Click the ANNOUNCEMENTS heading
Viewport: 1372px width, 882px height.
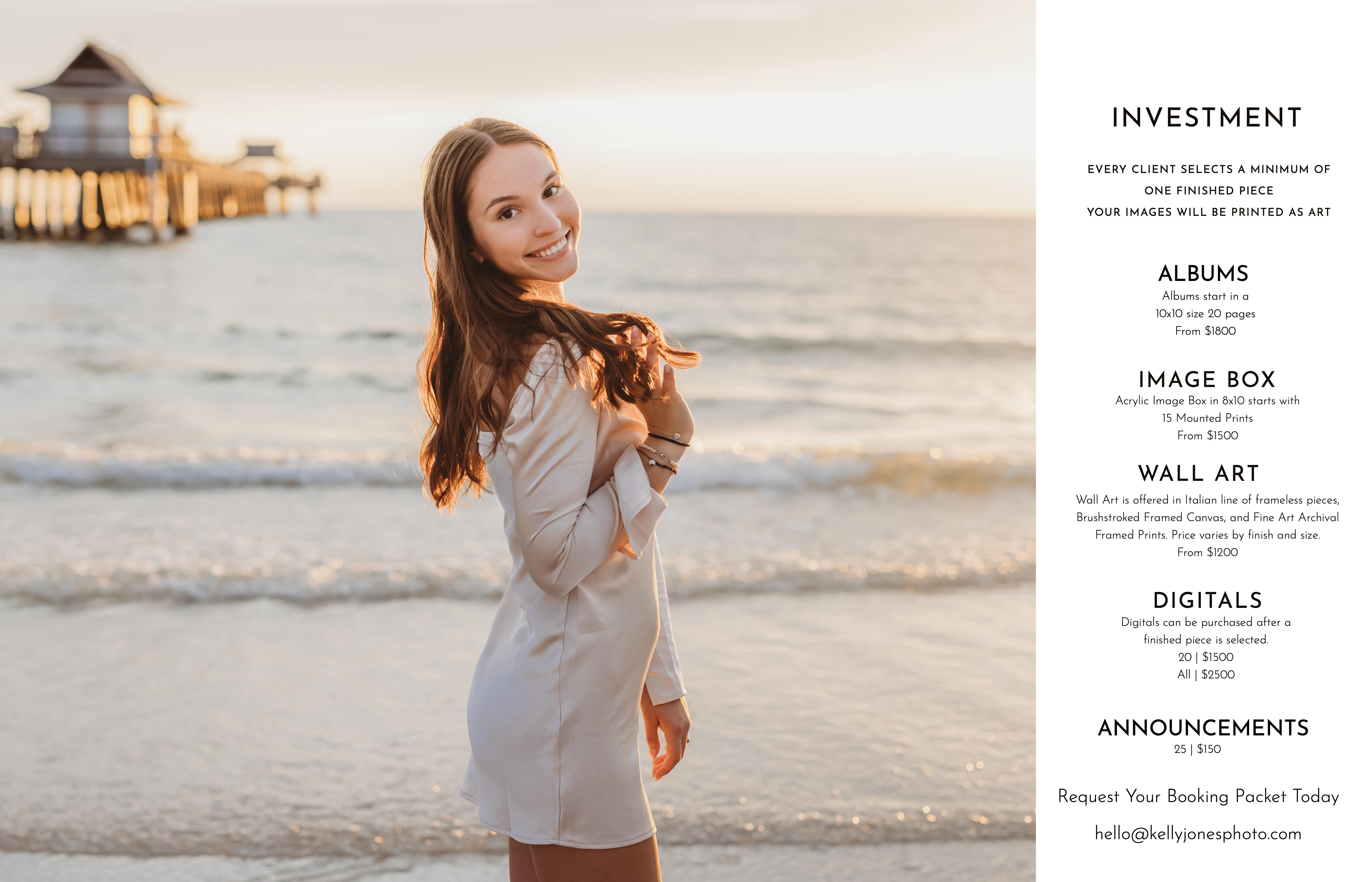pos(1203,728)
